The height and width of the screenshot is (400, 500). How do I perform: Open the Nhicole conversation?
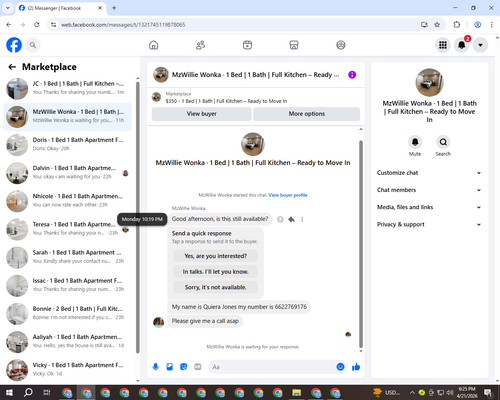(67, 201)
